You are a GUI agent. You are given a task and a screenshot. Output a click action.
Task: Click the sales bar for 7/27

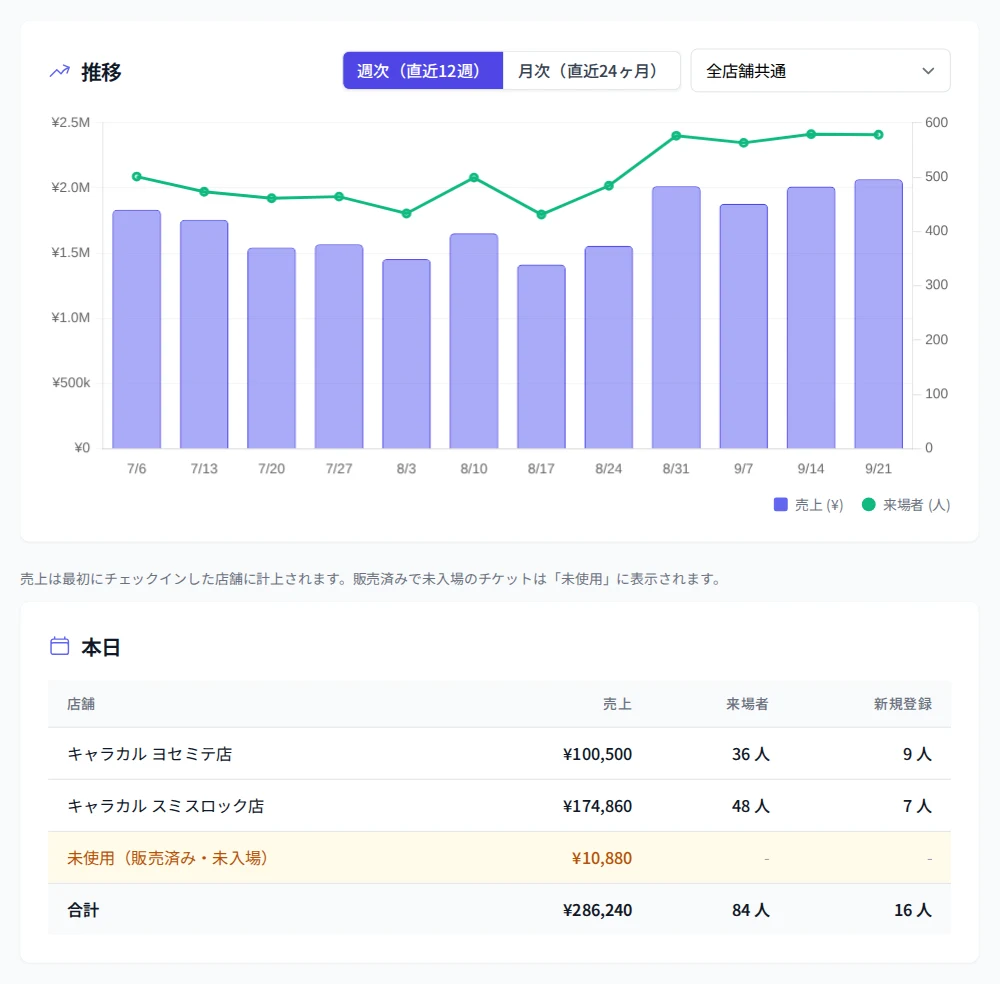point(339,346)
